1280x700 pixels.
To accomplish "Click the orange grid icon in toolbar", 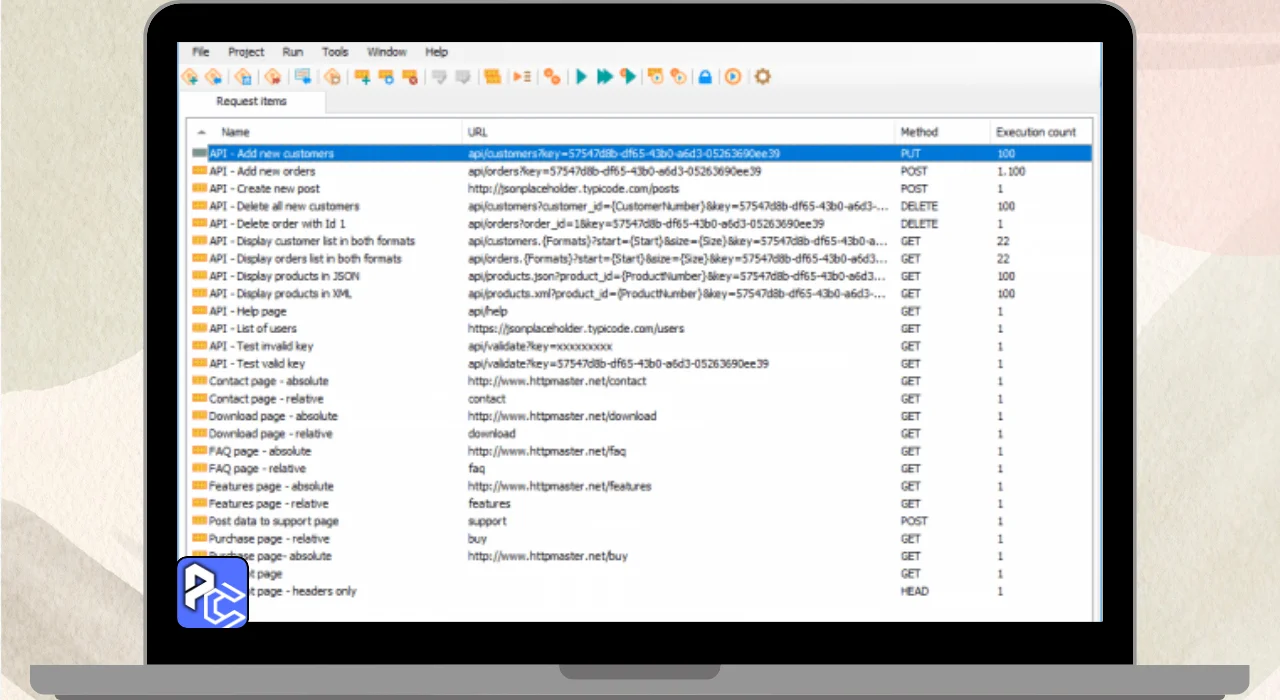I will 492,77.
